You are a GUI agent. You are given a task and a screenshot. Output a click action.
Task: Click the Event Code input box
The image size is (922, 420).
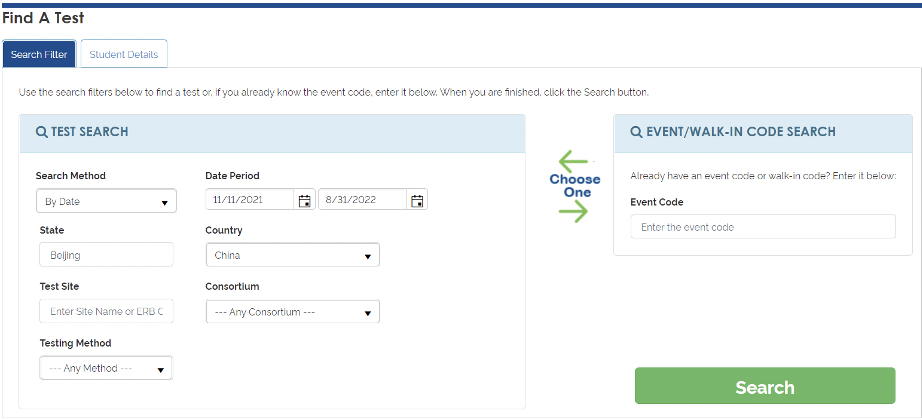[x=763, y=227]
